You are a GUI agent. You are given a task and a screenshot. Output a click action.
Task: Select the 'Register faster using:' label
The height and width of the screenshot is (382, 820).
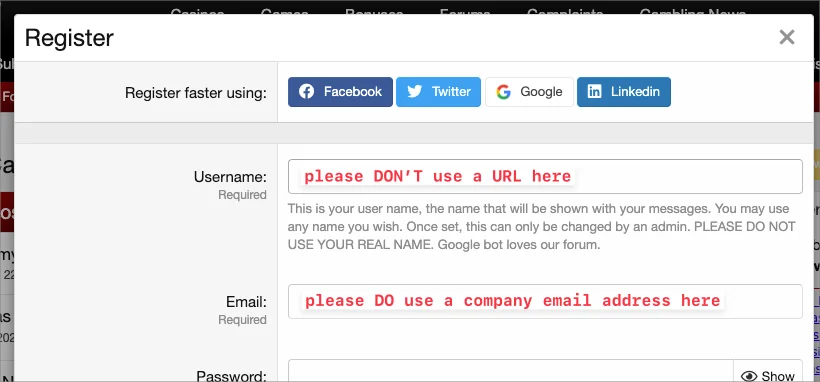pos(196,93)
